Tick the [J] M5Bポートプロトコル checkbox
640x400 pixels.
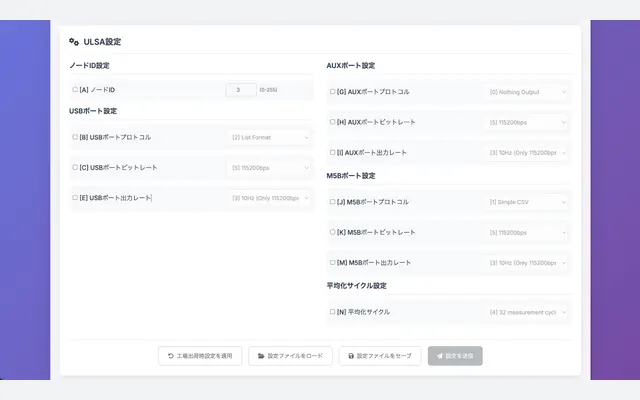click(x=332, y=202)
